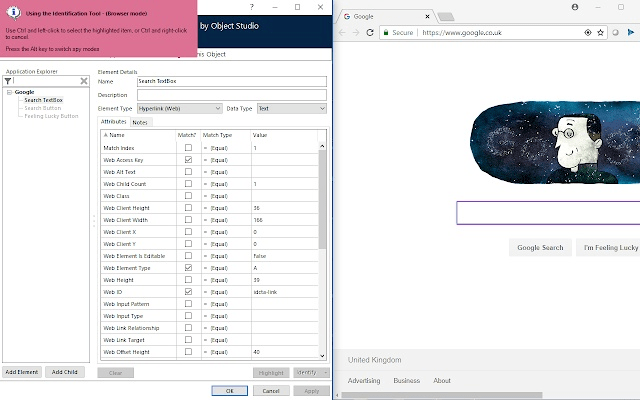
Task: Click the help question mark in Object Studio
Action: 252,7
